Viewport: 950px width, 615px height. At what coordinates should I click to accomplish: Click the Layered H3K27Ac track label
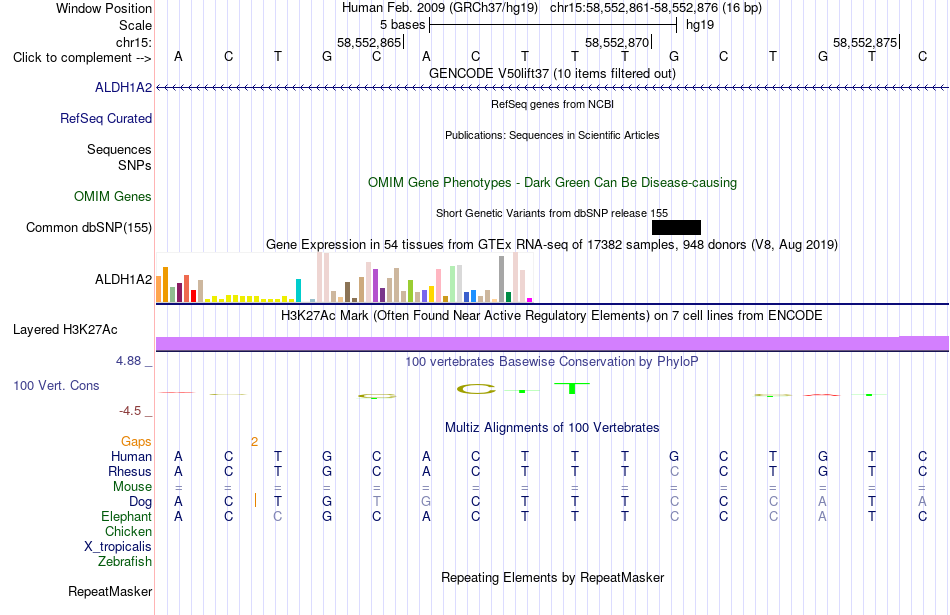click(65, 330)
